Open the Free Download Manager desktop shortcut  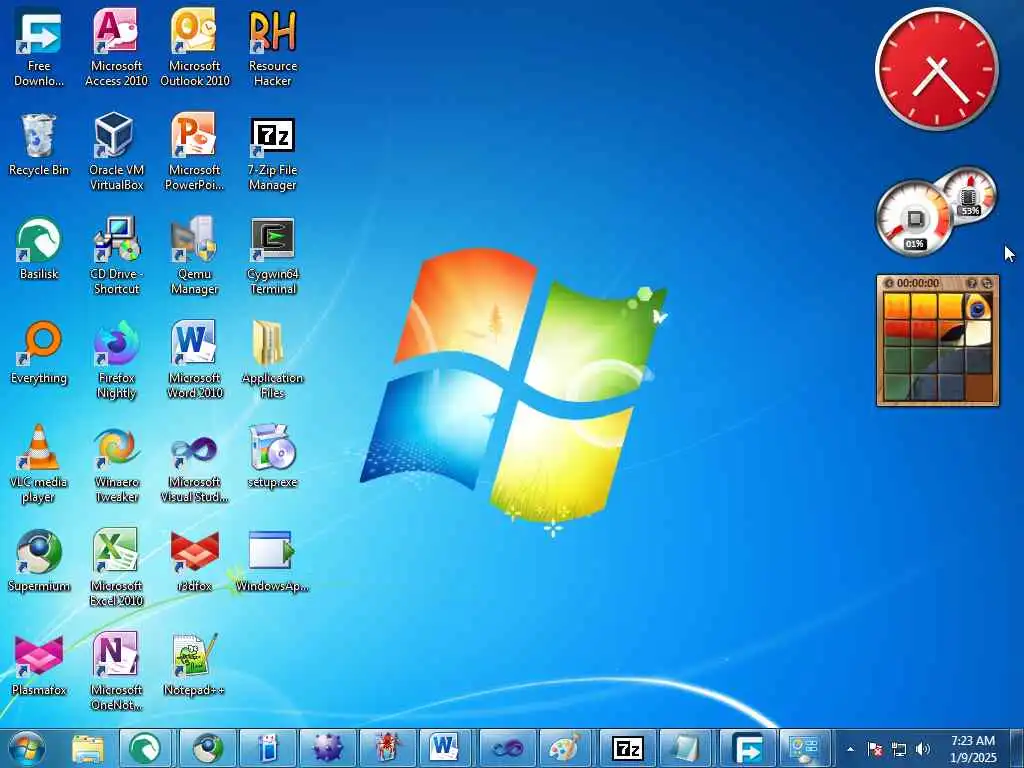click(x=39, y=48)
